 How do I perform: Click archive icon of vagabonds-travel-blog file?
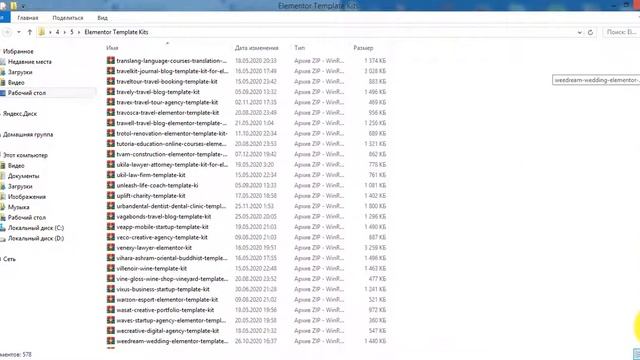(111, 217)
